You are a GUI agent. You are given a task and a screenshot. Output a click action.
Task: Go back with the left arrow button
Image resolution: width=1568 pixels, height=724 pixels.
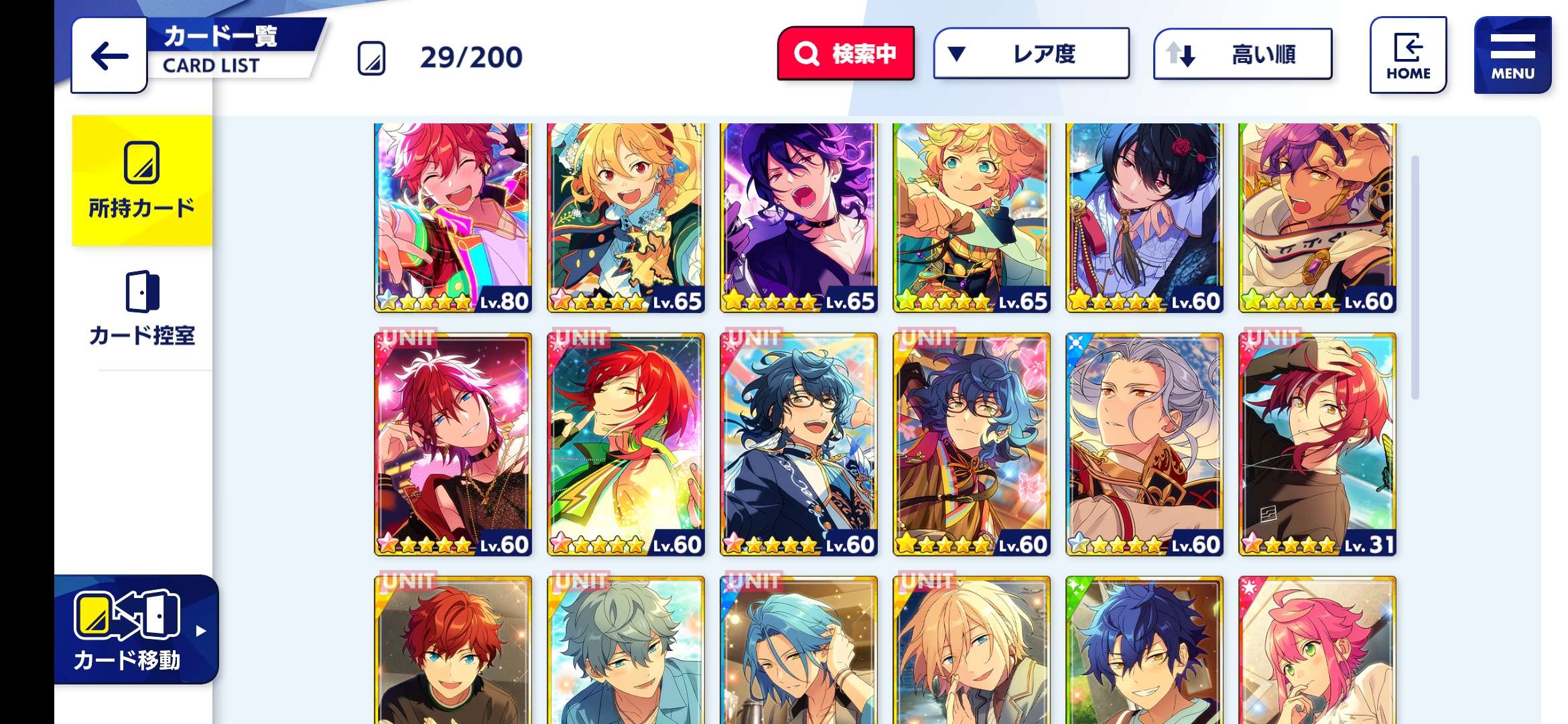click(x=109, y=56)
